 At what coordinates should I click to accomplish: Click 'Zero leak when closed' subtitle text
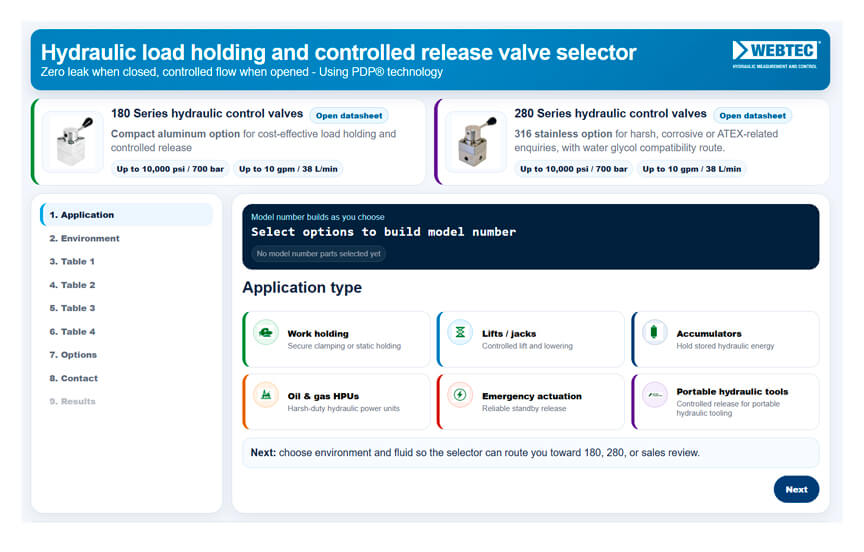click(x=241, y=72)
